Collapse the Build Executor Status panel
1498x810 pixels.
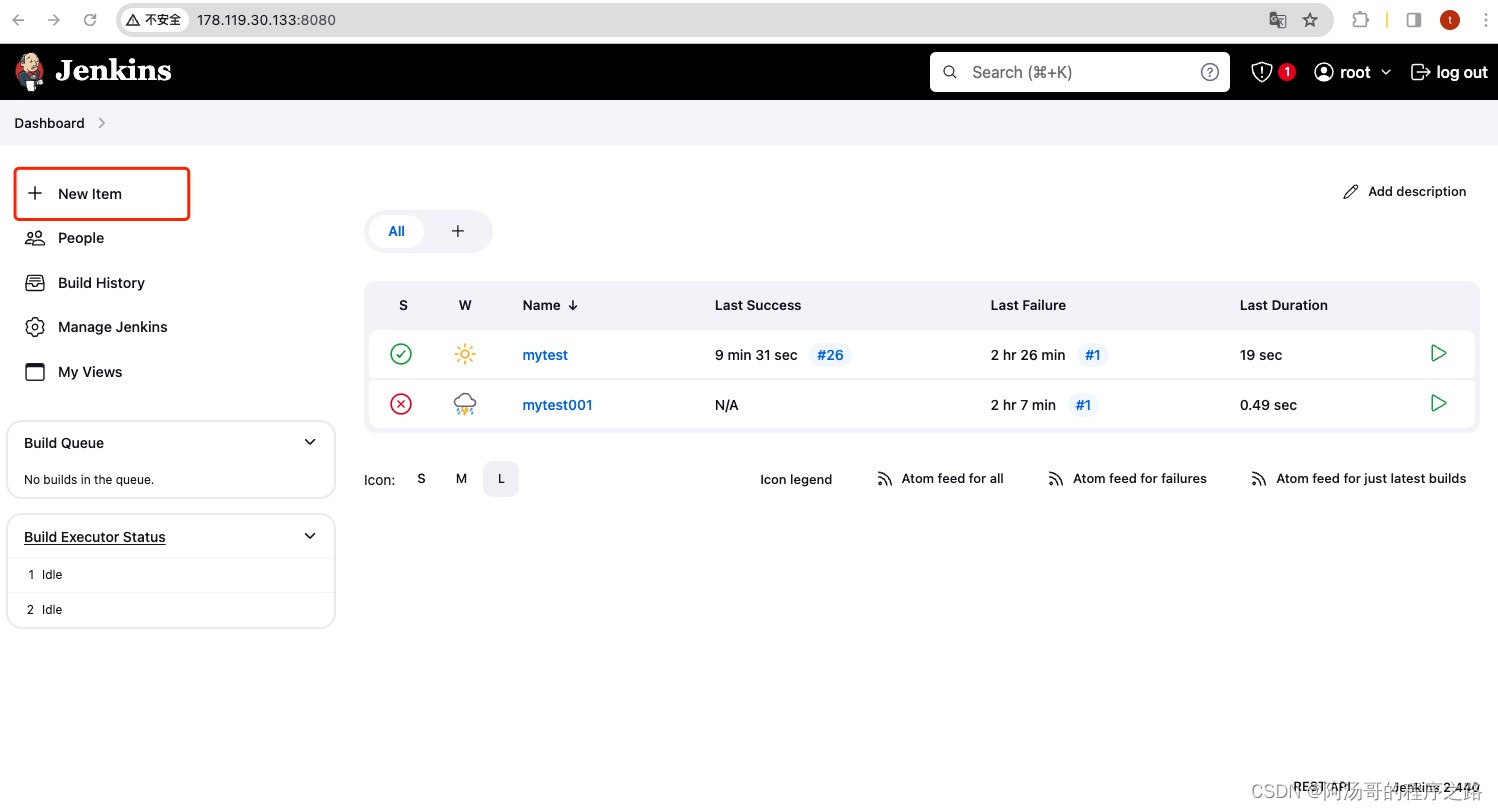pyautogui.click(x=310, y=536)
